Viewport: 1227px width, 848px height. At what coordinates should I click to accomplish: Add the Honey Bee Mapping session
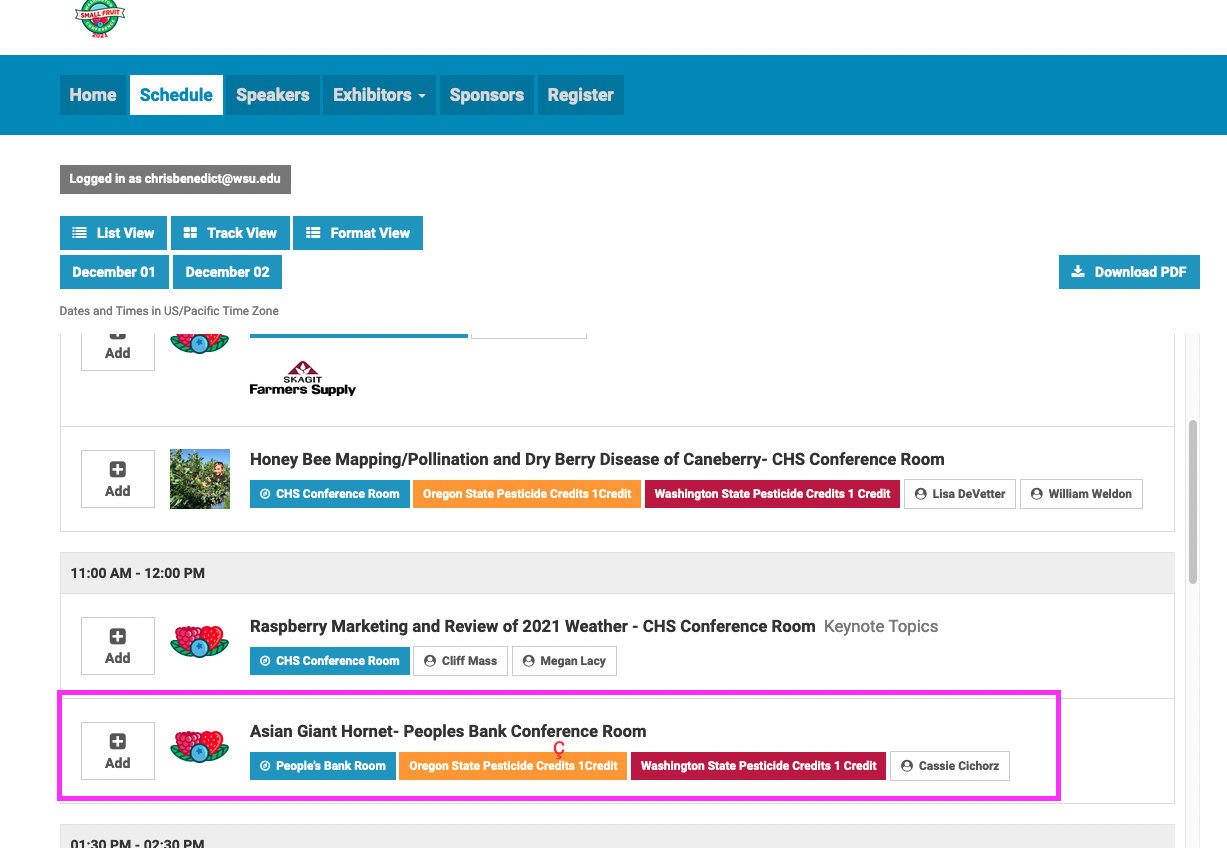point(118,479)
